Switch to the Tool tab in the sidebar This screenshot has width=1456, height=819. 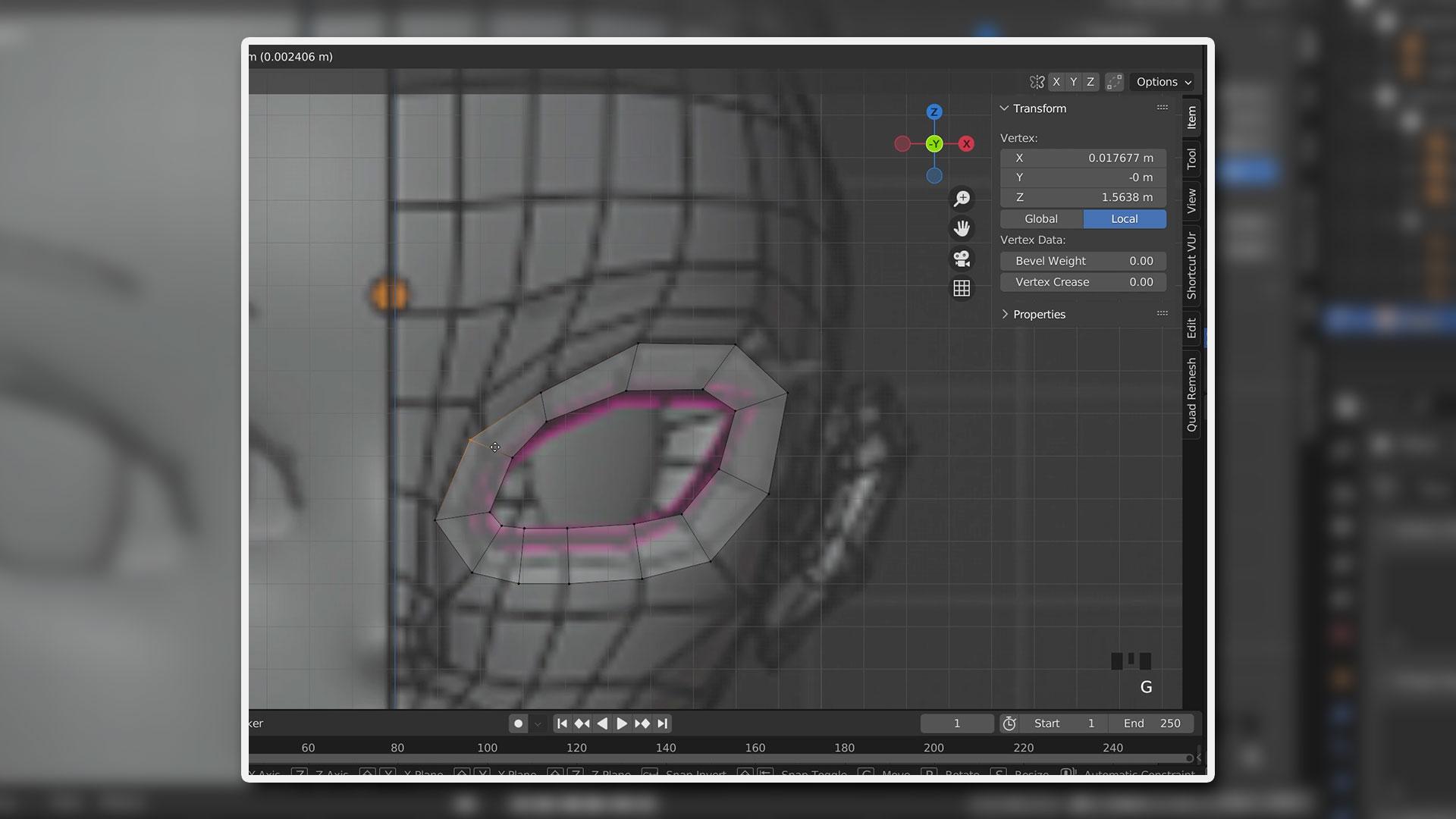tap(1191, 158)
